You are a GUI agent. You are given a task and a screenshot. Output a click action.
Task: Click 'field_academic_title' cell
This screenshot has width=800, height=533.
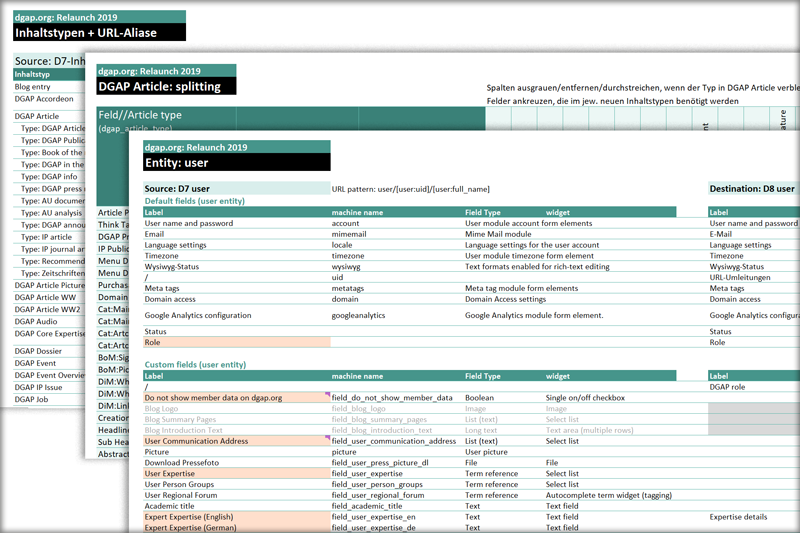[367, 506]
